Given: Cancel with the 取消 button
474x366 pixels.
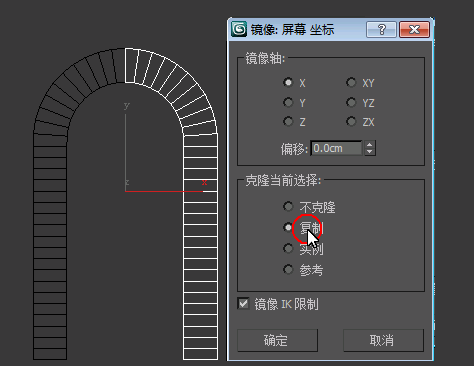Looking at the screenshot, I should (383, 340).
